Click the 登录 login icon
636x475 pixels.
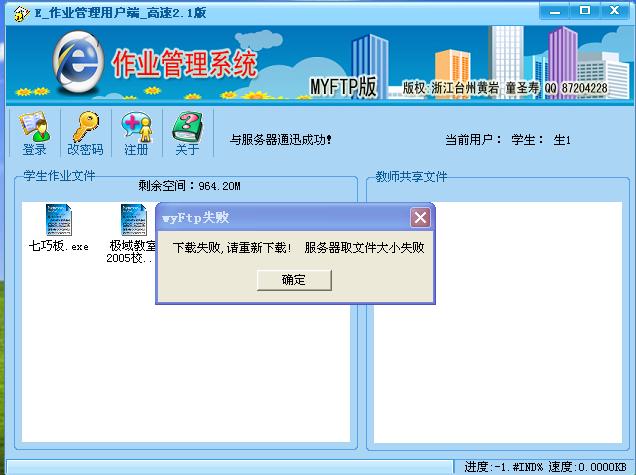(34, 133)
